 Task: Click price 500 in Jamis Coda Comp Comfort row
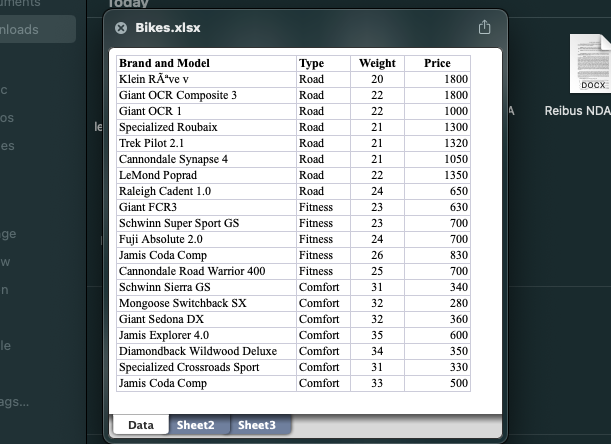[x=437, y=383]
